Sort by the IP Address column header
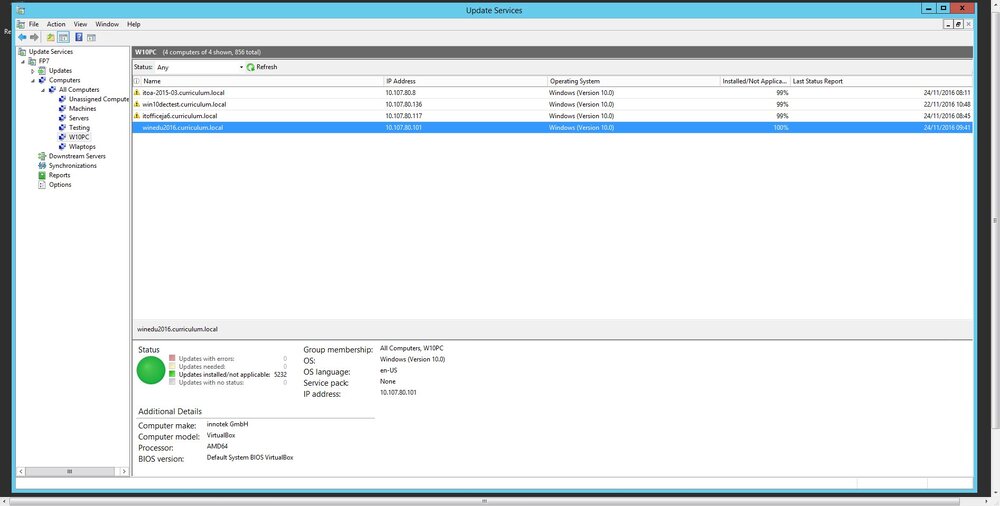The height and width of the screenshot is (506, 1000). [466, 81]
